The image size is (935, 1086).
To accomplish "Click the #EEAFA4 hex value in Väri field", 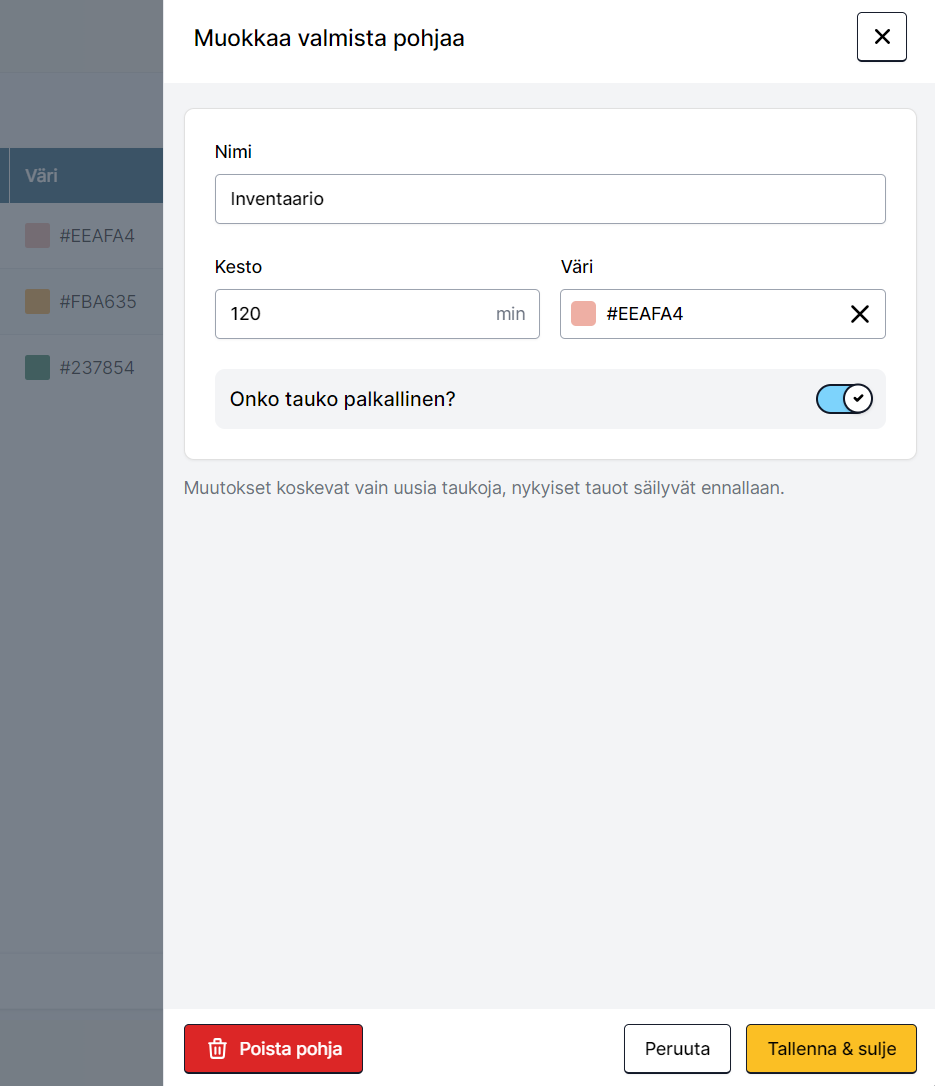I will 644,314.
